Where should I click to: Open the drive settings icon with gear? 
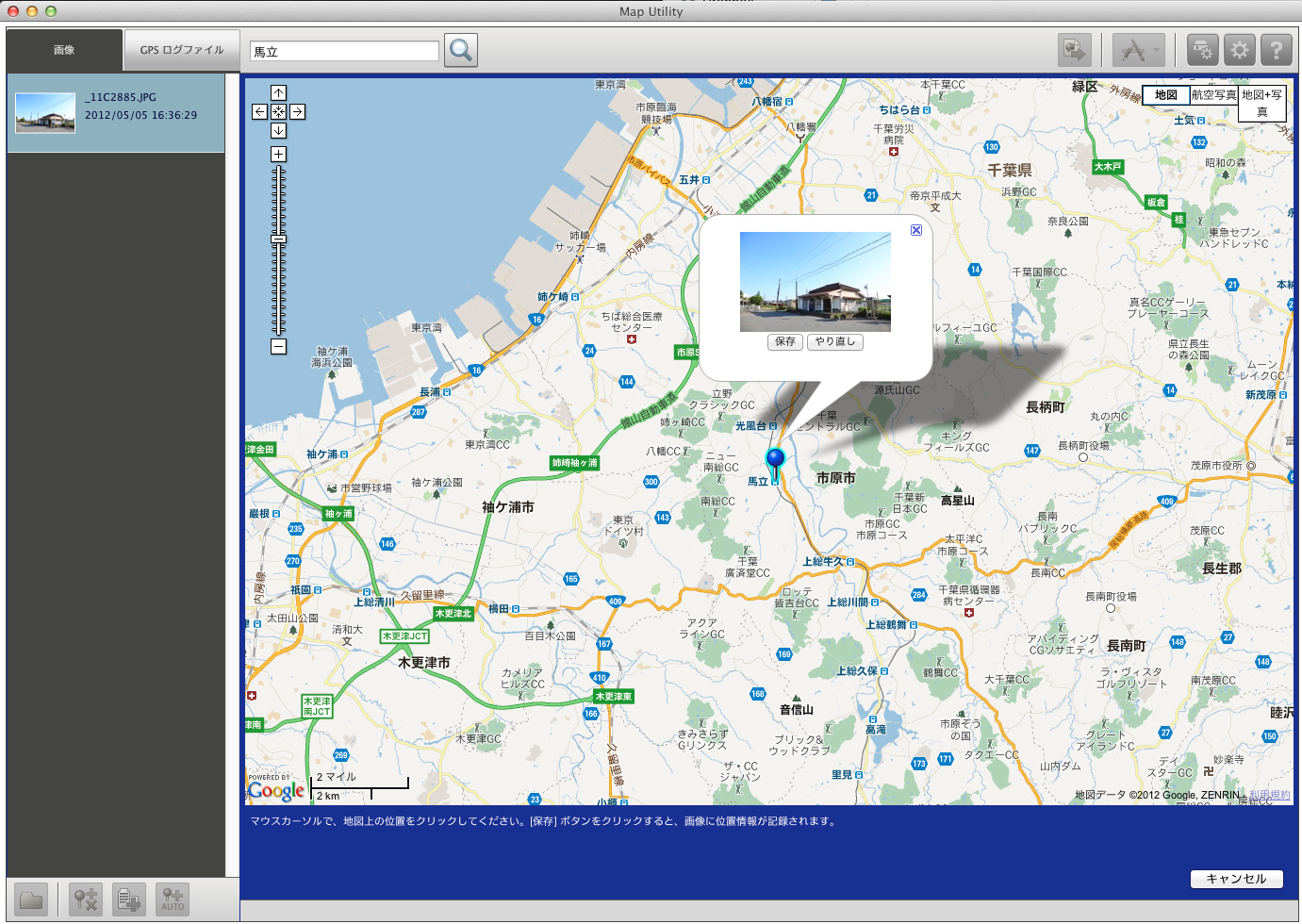1202,50
